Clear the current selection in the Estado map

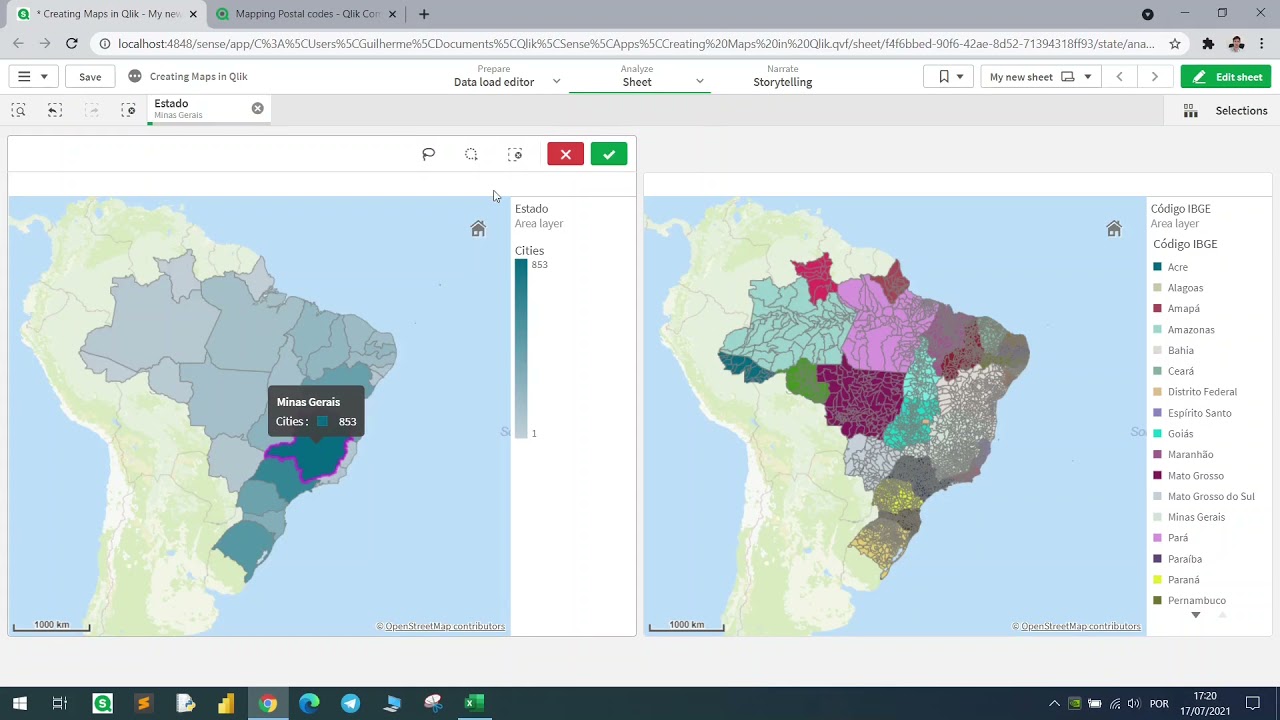[x=515, y=154]
